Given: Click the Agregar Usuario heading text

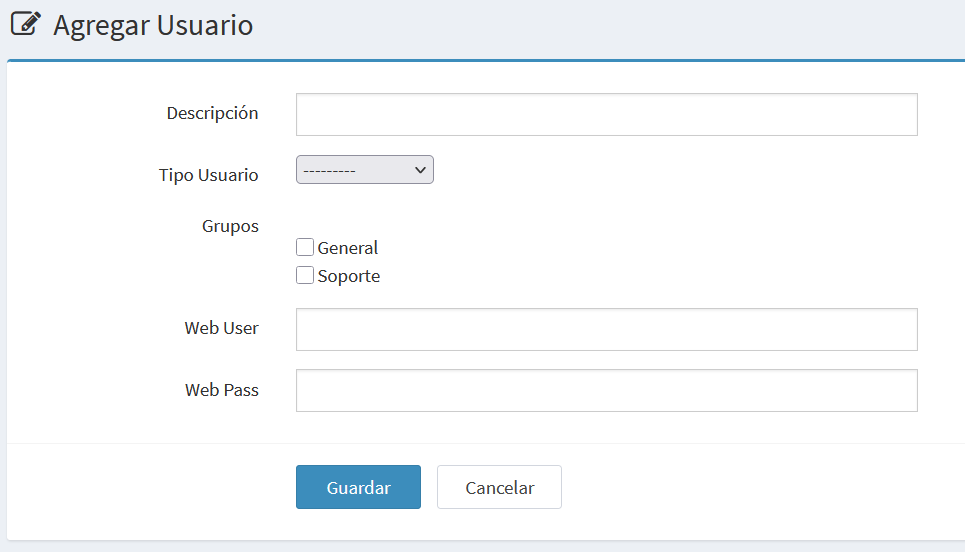Looking at the screenshot, I should (x=153, y=25).
